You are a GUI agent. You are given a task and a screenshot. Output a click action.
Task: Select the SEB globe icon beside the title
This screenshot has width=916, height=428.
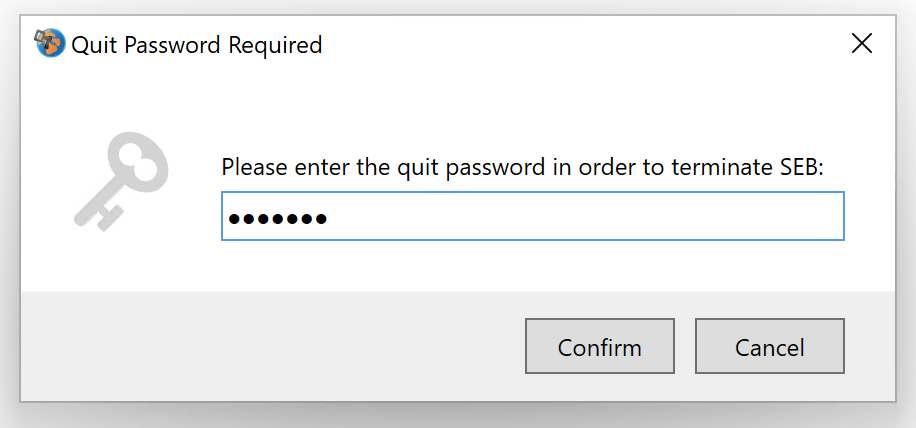coord(50,44)
